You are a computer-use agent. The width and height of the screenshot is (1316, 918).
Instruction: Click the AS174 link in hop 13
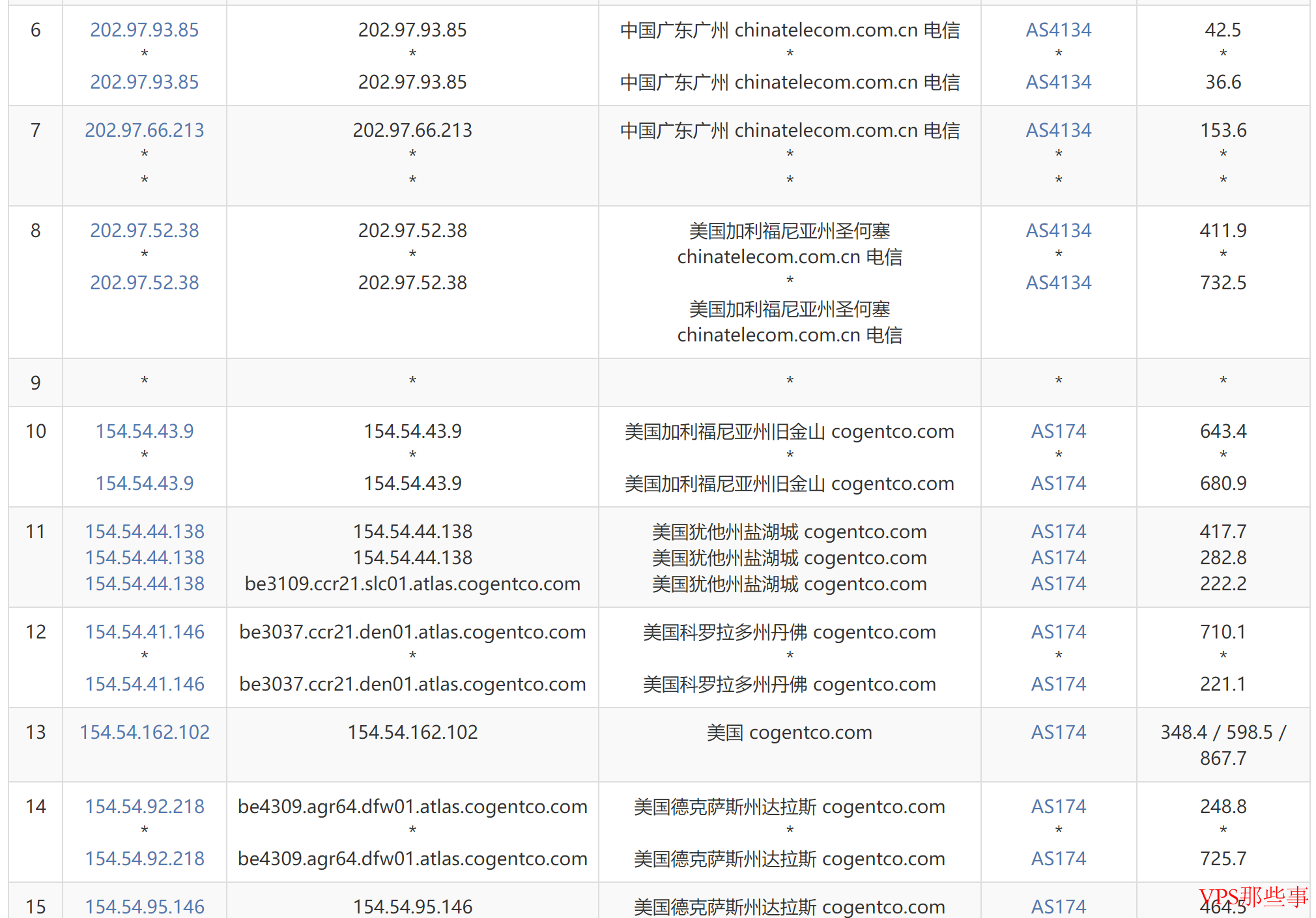(x=1059, y=732)
